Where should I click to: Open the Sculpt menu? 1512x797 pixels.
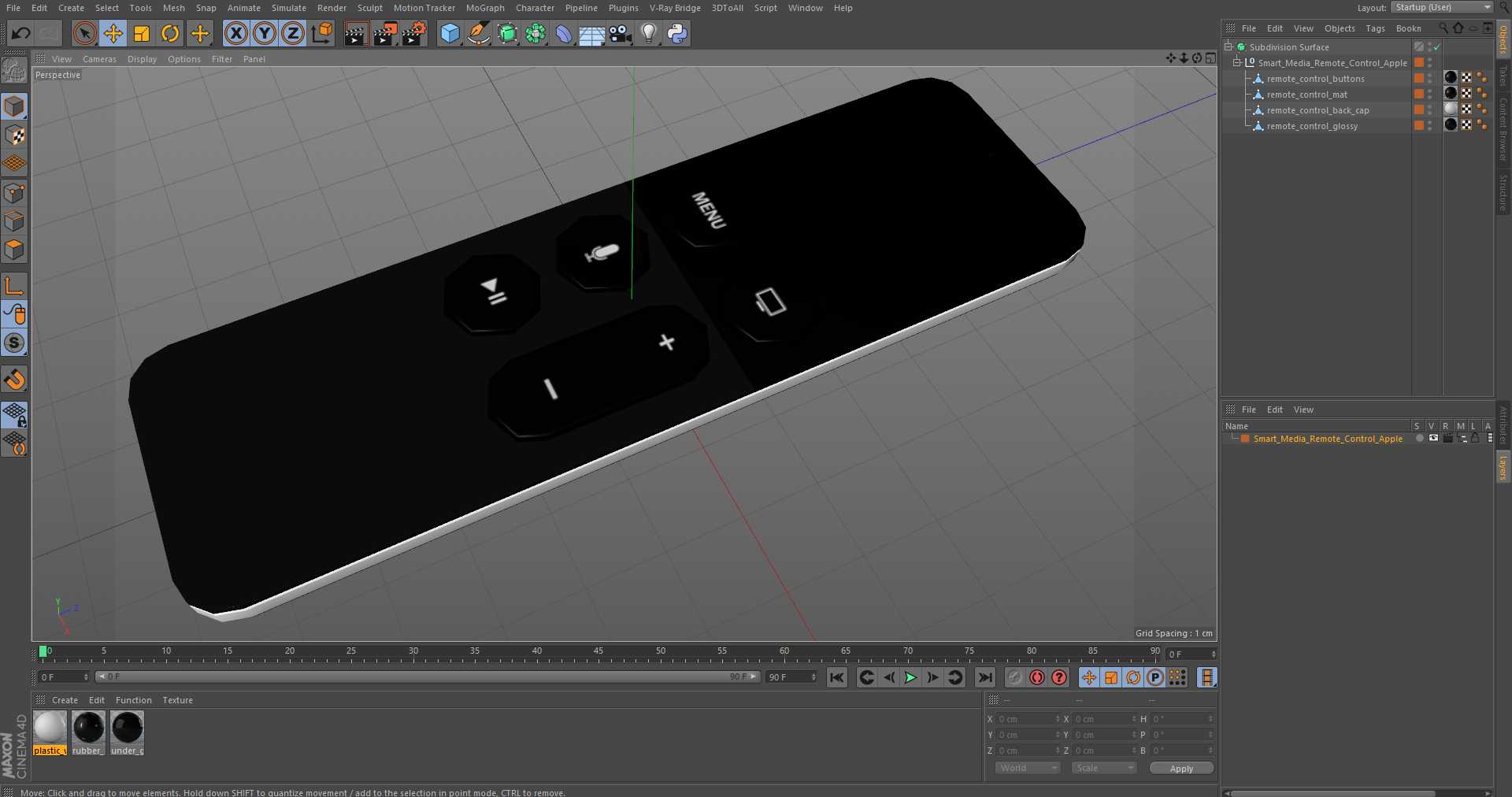pyautogui.click(x=369, y=8)
